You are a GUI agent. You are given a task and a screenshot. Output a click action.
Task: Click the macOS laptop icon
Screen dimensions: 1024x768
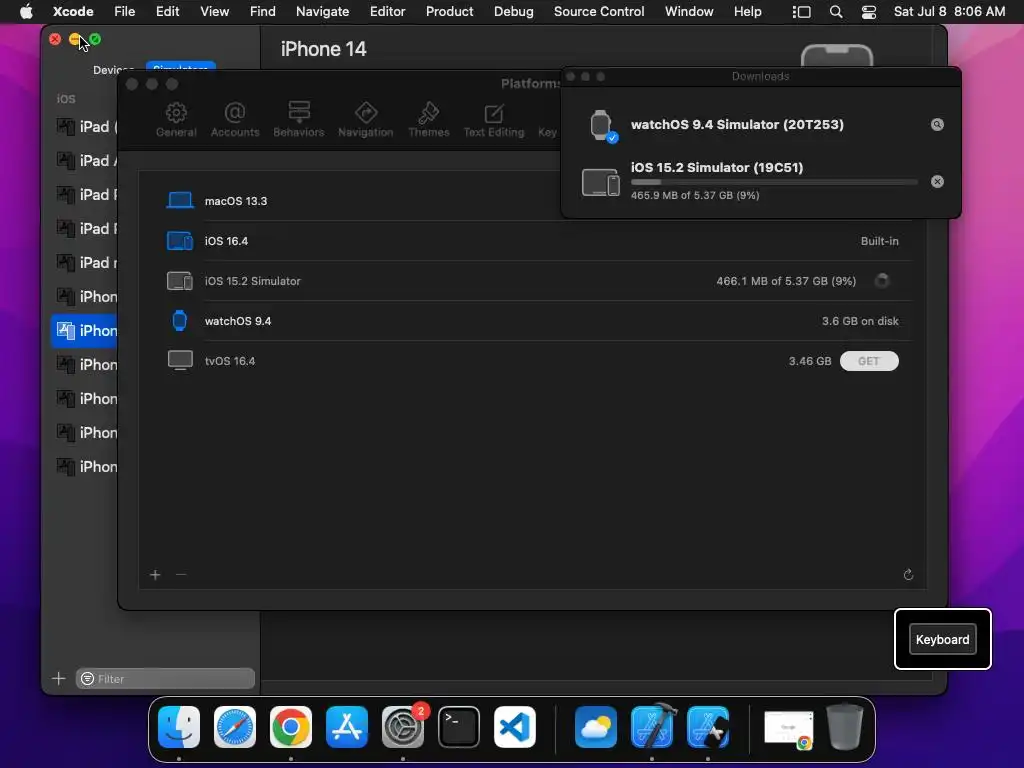coord(180,200)
